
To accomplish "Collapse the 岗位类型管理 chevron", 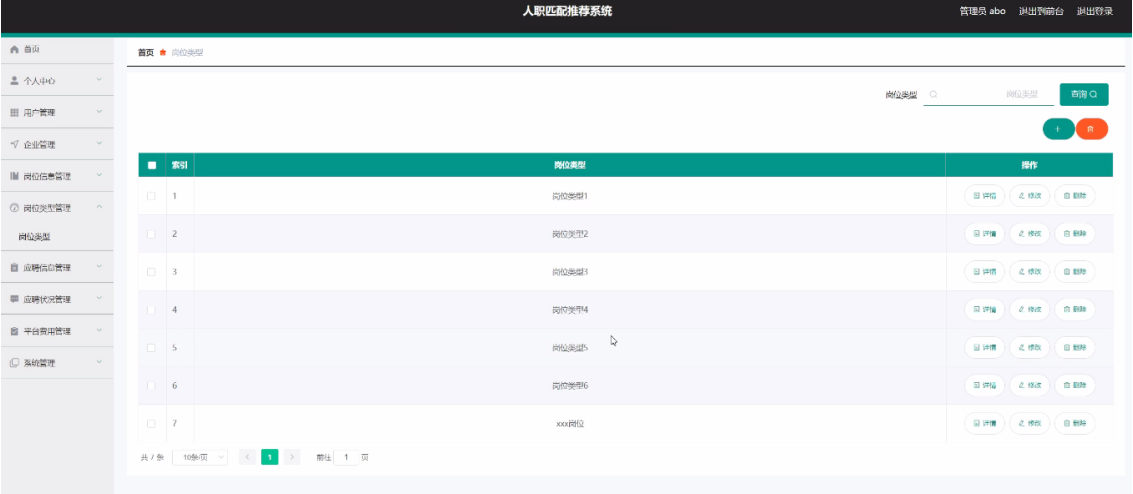I will tap(100, 207).
